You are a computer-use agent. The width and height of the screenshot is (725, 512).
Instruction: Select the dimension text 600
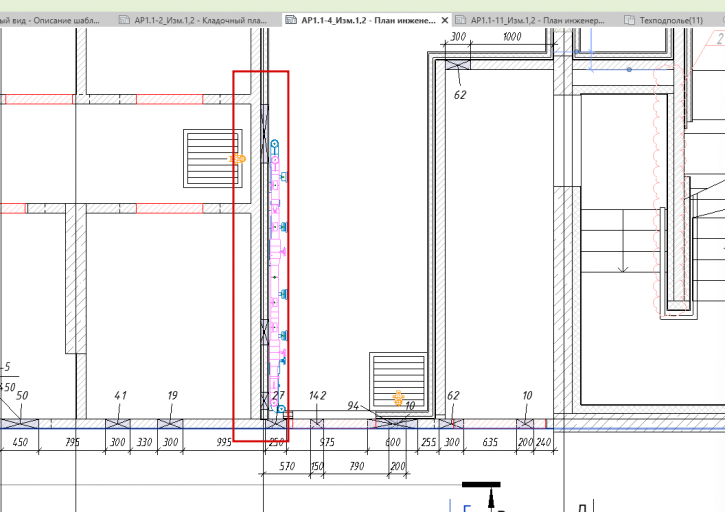(x=393, y=442)
